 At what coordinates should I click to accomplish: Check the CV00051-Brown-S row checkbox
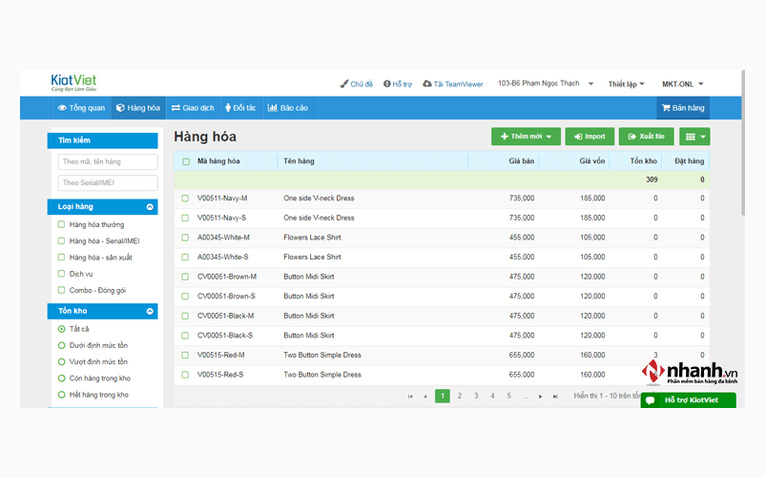(x=185, y=297)
